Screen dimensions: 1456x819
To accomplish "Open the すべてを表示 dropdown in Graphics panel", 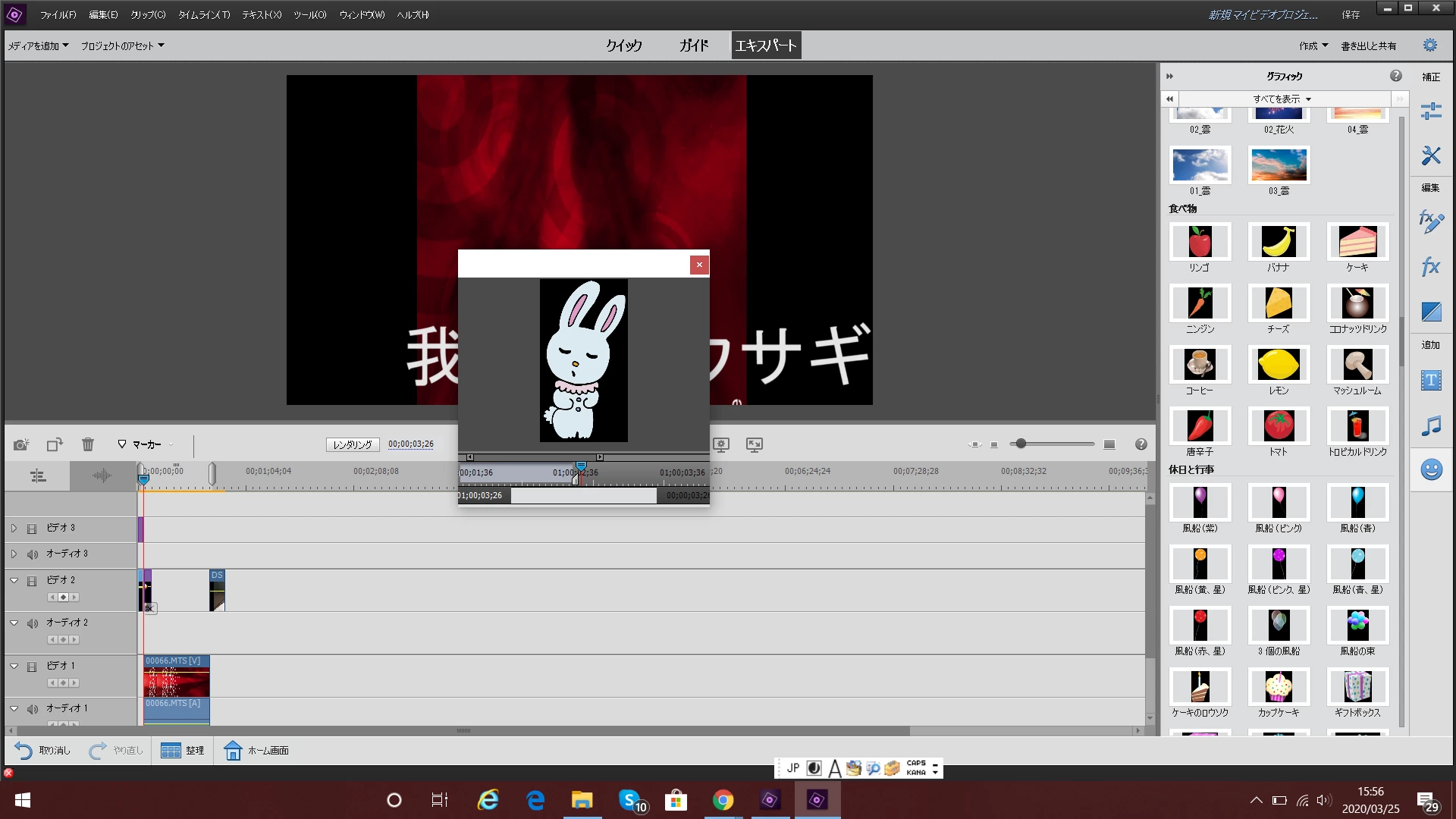I will [1282, 99].
